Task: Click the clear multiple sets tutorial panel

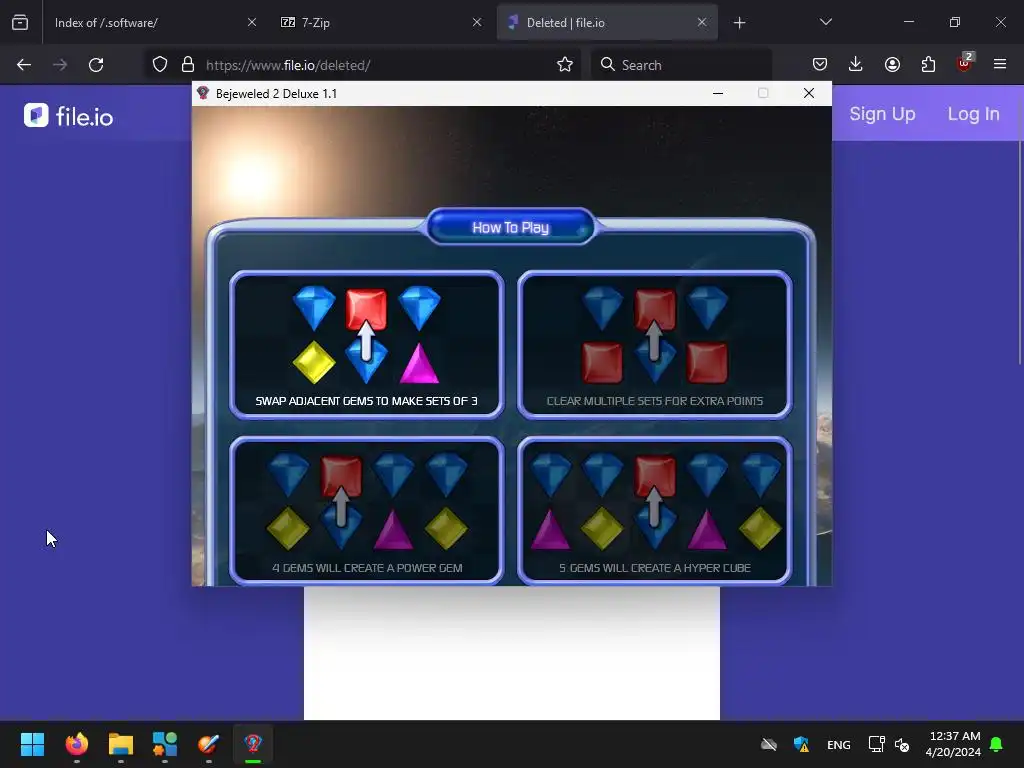Action: [654, 345]
